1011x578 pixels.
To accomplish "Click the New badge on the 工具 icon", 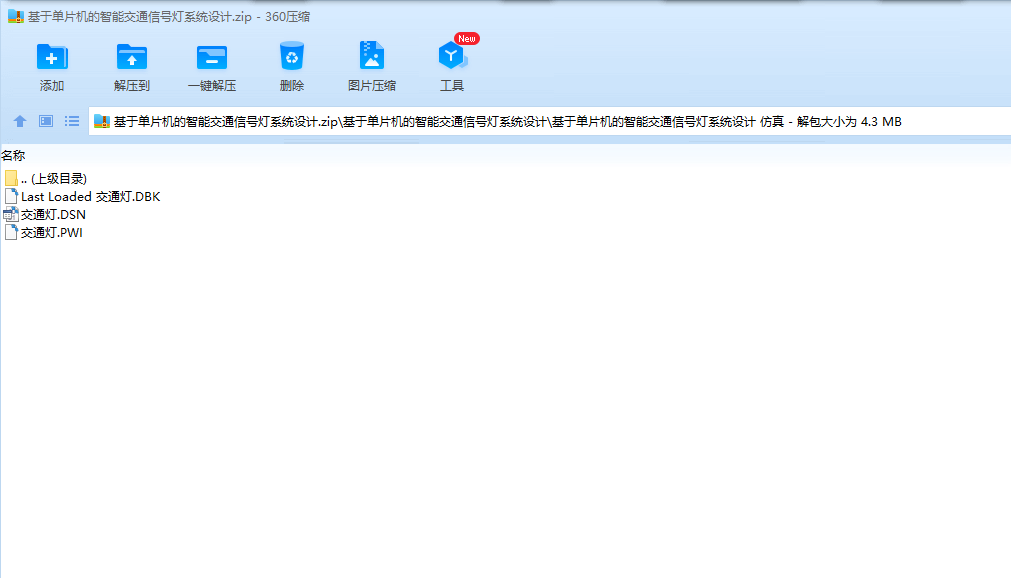I will [x=466, y=39].
